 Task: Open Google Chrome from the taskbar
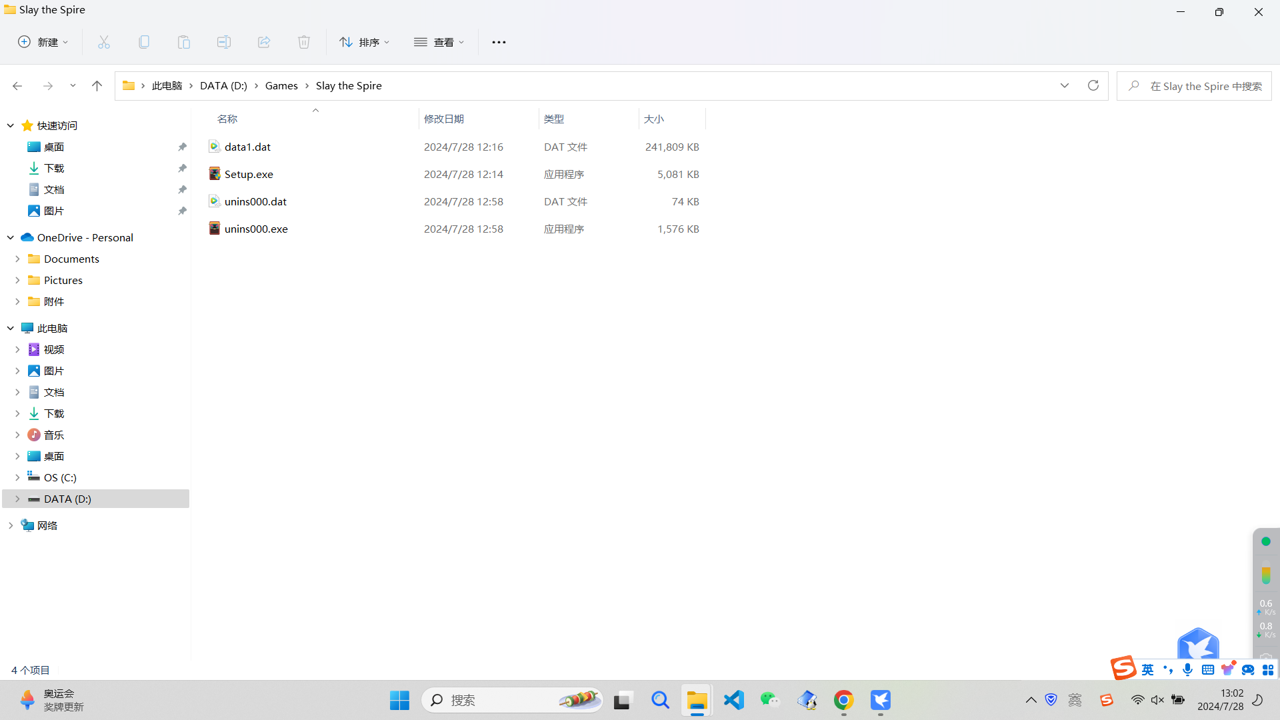point(843,700)
